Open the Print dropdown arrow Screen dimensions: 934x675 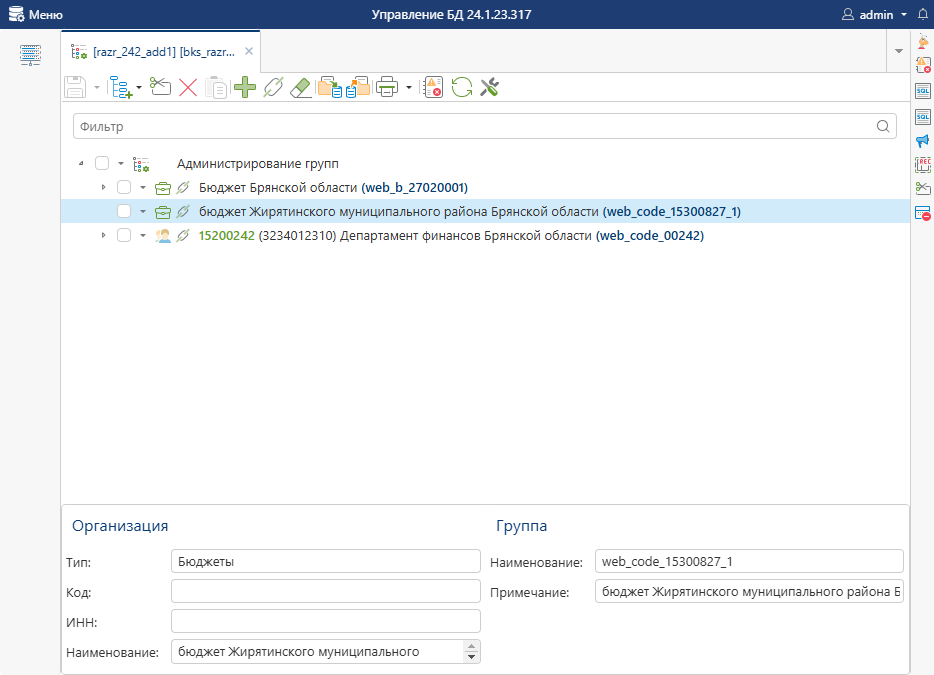coord(409,88)
